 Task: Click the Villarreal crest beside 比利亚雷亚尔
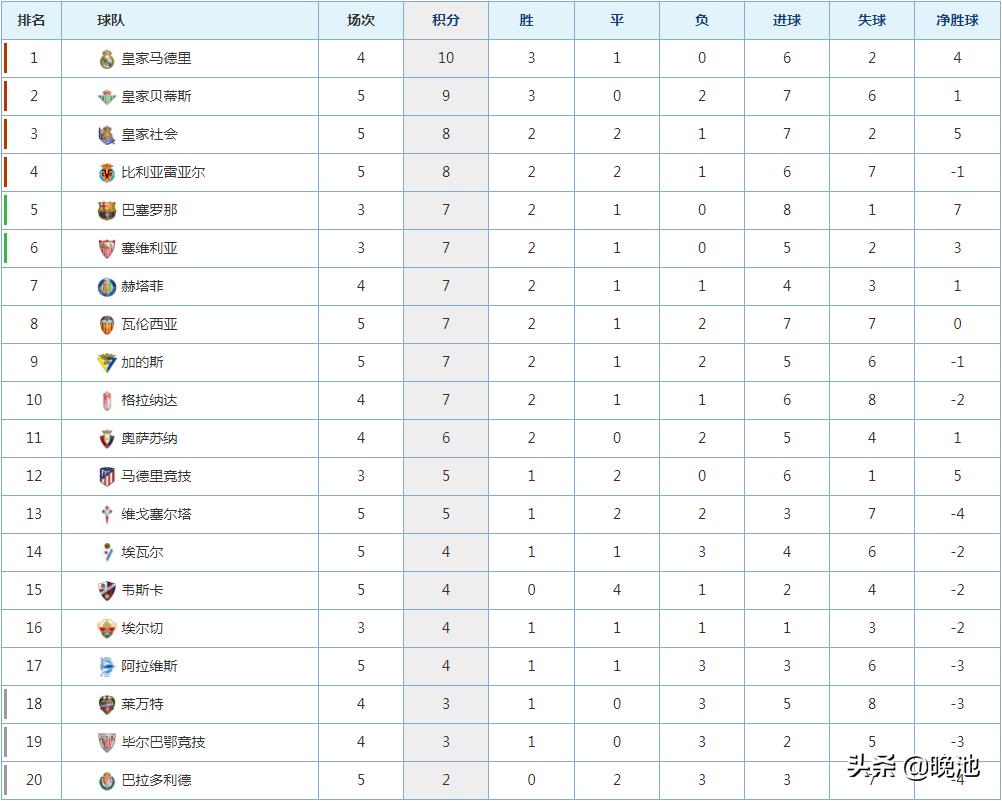[107, 173]
